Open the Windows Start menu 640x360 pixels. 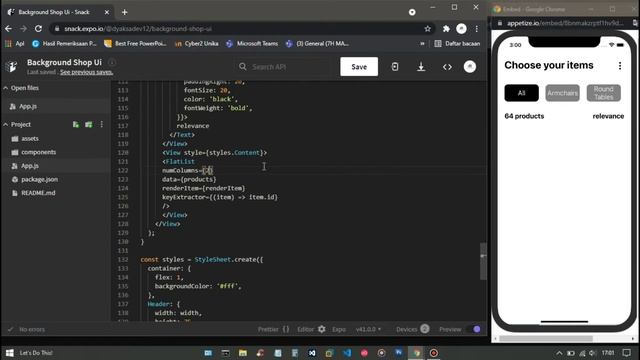[x=9, y=353]
